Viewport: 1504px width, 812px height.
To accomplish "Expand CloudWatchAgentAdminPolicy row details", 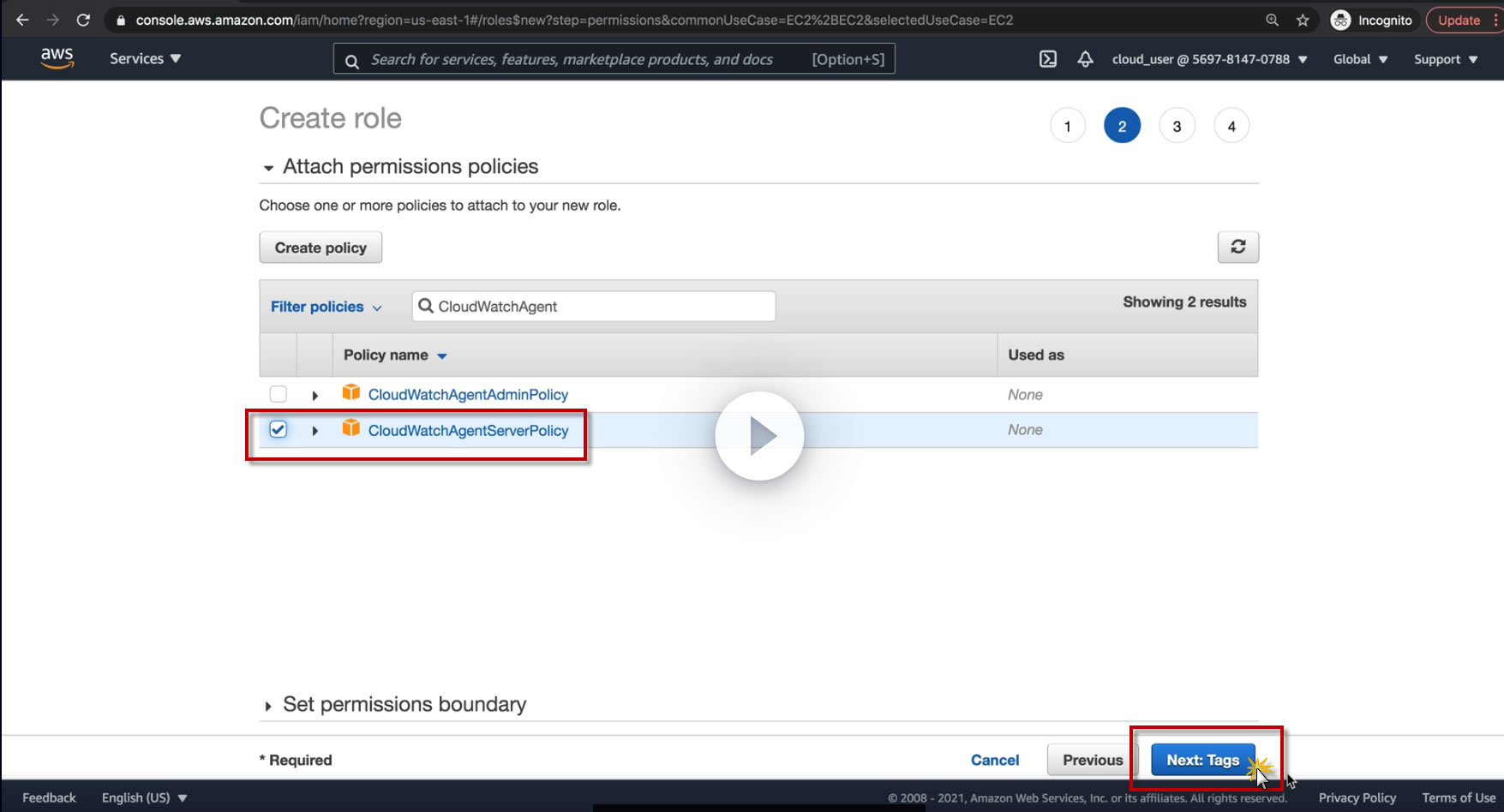I will [315, 395].
